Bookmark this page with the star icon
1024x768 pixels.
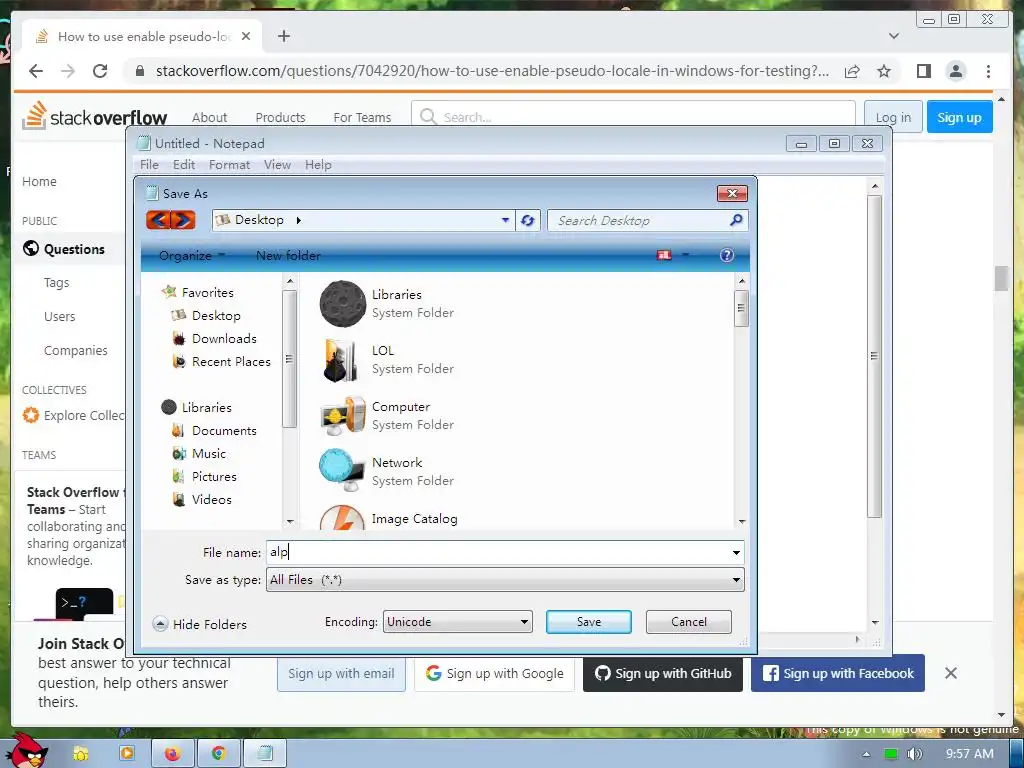click(884, 71)
